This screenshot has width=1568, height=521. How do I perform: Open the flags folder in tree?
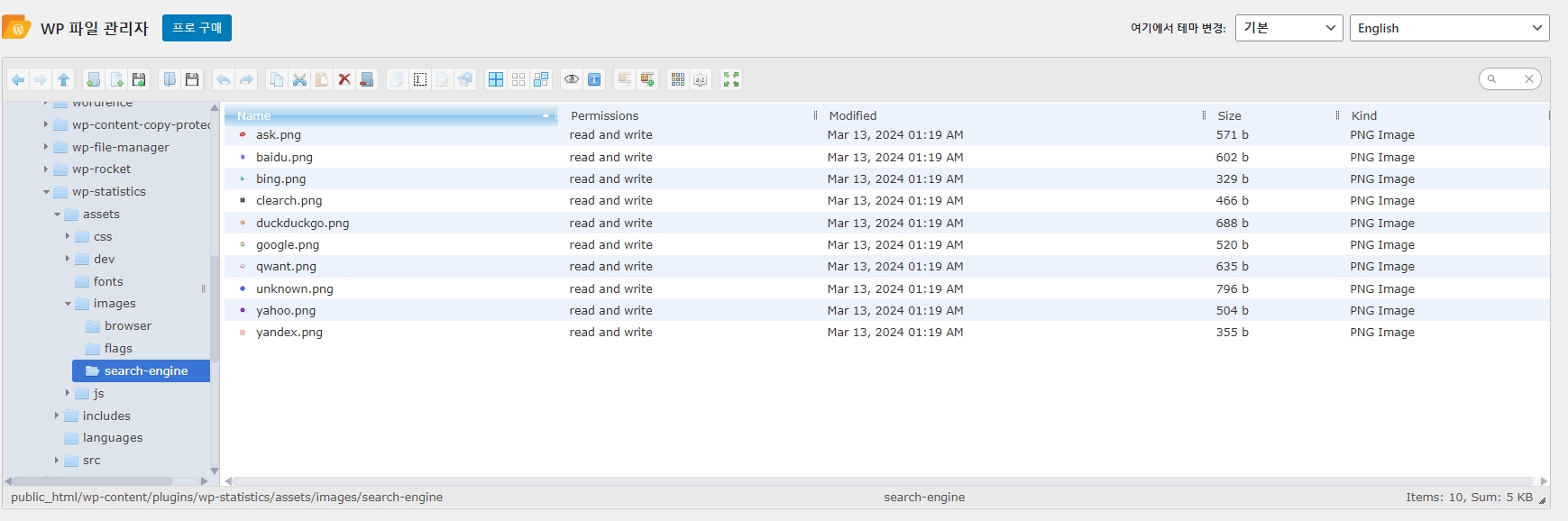point(108,348)
